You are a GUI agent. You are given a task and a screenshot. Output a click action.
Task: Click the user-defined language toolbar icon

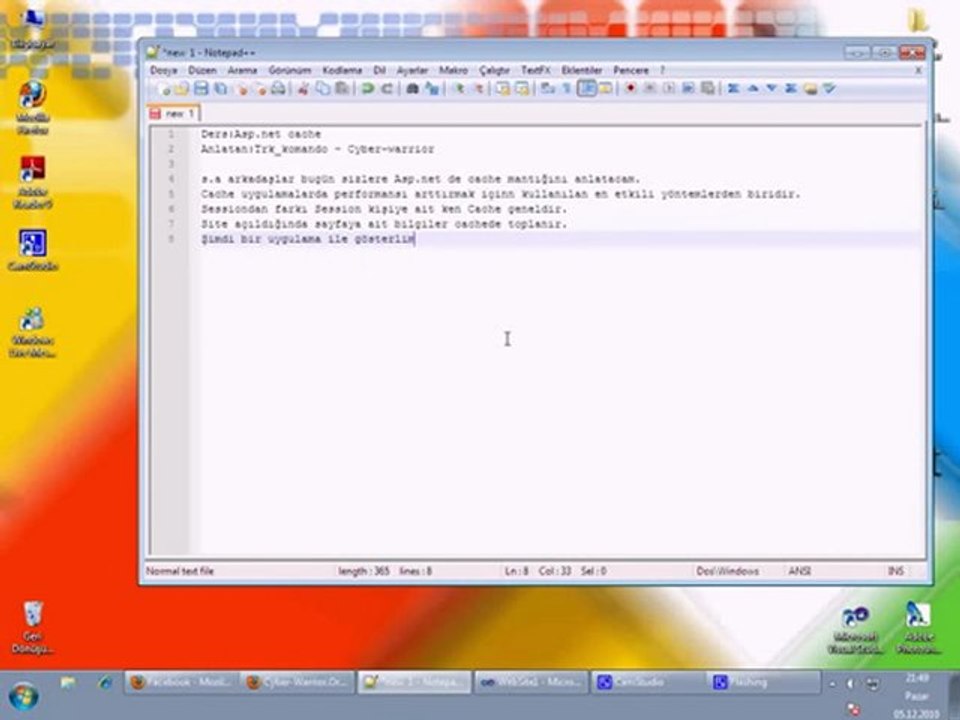(606, 89)
